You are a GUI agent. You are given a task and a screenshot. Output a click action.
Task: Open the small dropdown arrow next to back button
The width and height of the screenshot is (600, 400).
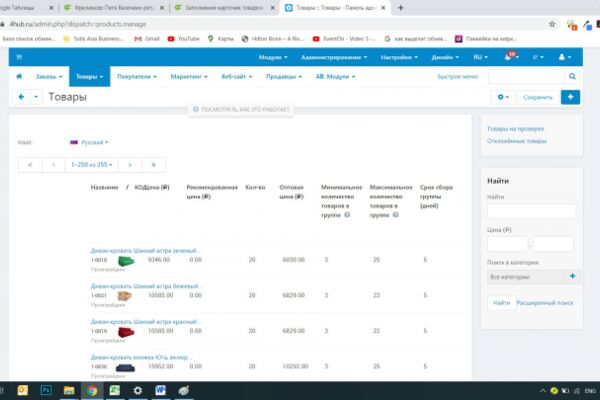click(36, 97)
